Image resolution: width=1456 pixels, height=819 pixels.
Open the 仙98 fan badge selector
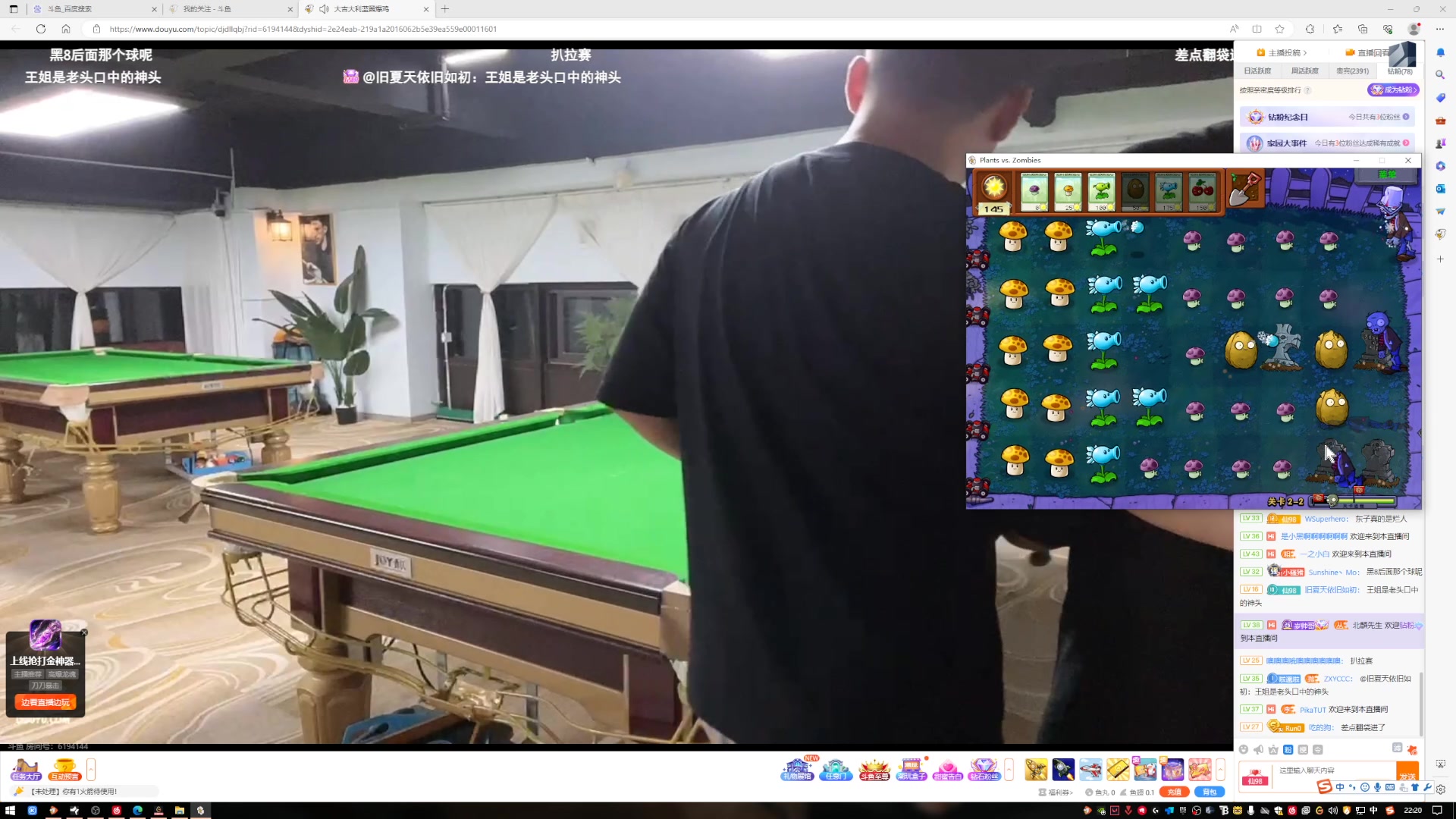(x=1255, y=777)
